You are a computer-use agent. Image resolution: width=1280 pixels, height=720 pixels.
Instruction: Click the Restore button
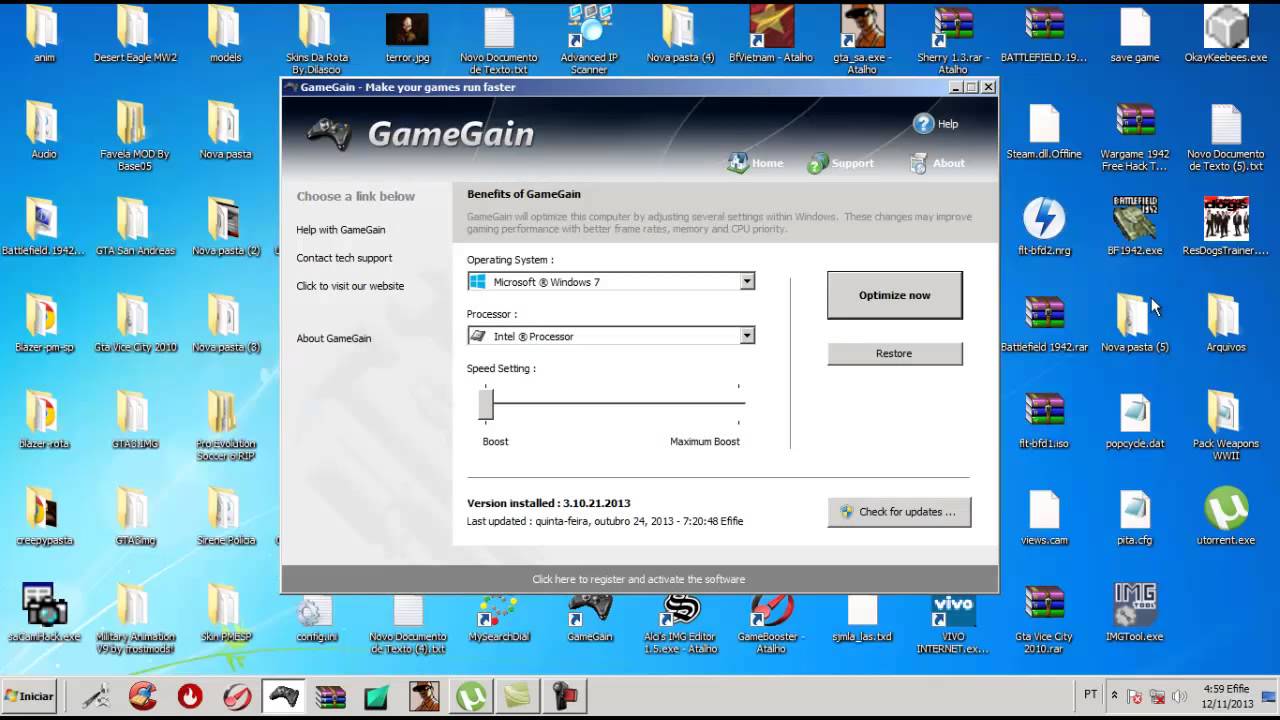click(x=895, y=353)
